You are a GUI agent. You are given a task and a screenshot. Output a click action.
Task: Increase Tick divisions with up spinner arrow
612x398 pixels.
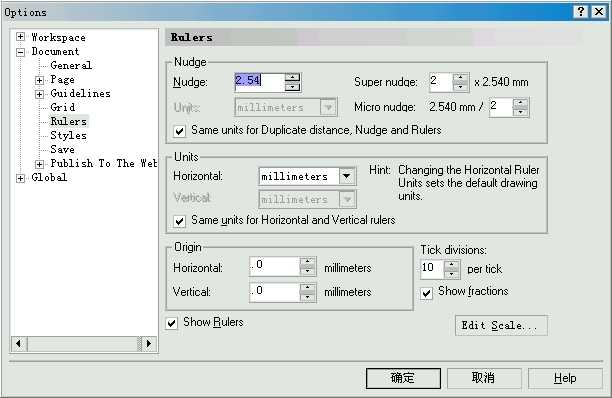452,265
